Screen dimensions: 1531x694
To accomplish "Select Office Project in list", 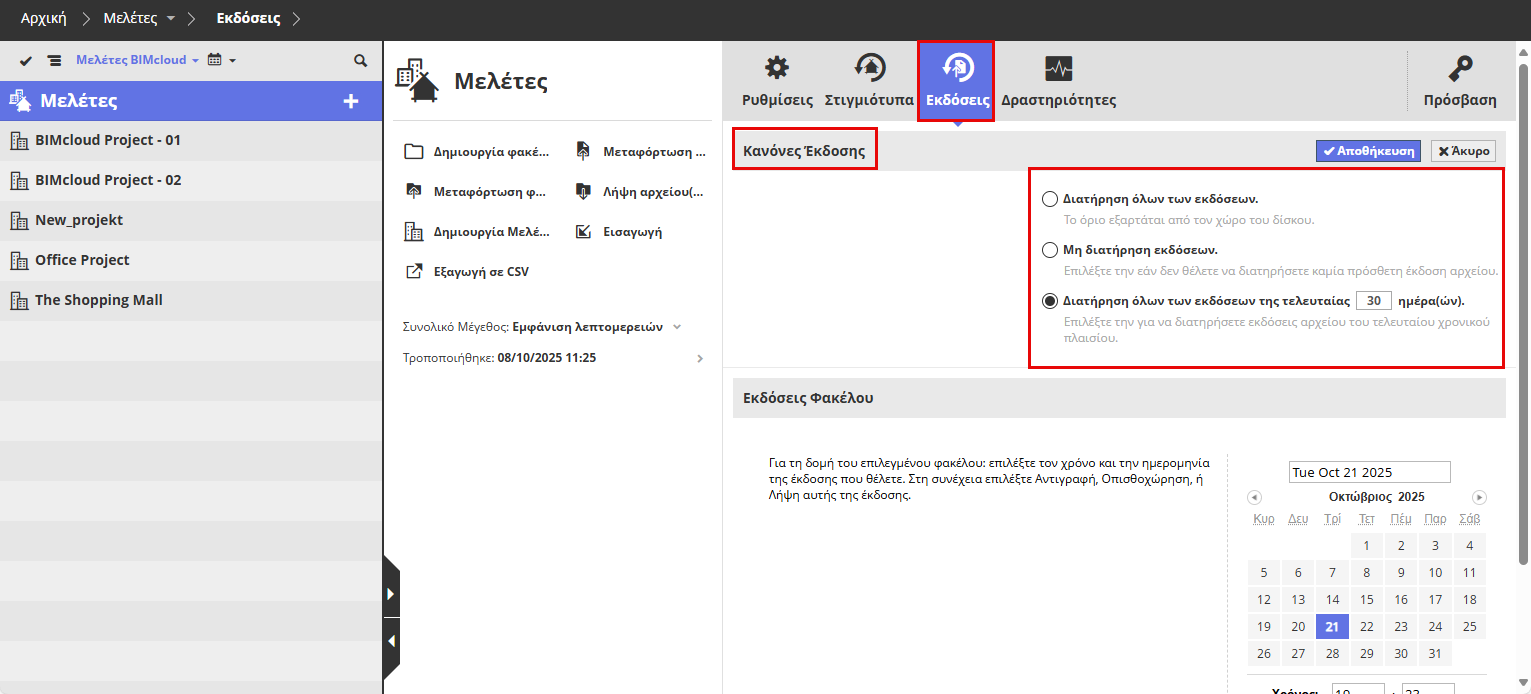I will click(x=191, y=261).
